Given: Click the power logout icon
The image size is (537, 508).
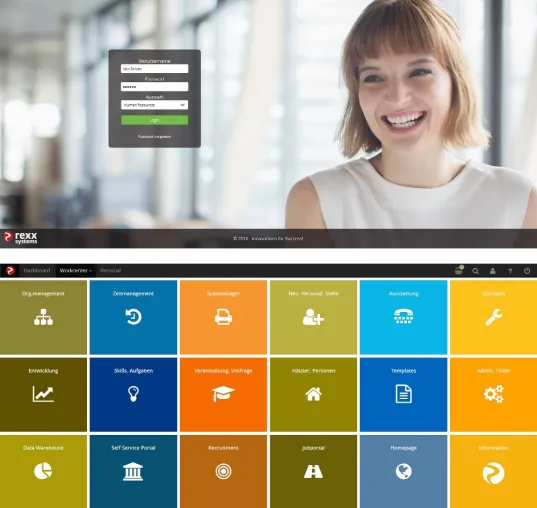Looking at the screenshot, I should (x=527, y=271).
